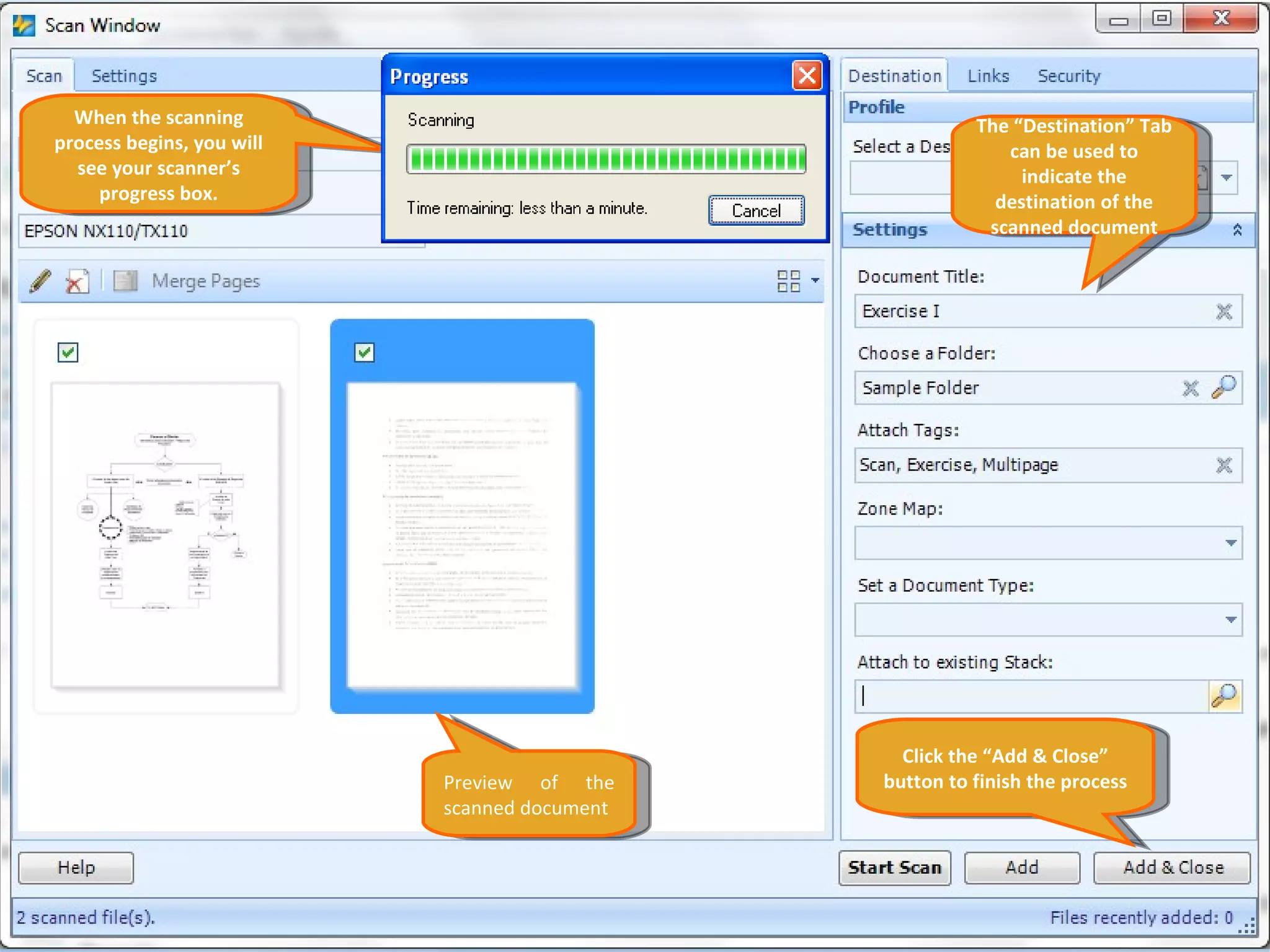Image resolution: width=1270 pixels, height=952 pixels.
Task: Click the Profile section header
Action: pos(1048,107)
